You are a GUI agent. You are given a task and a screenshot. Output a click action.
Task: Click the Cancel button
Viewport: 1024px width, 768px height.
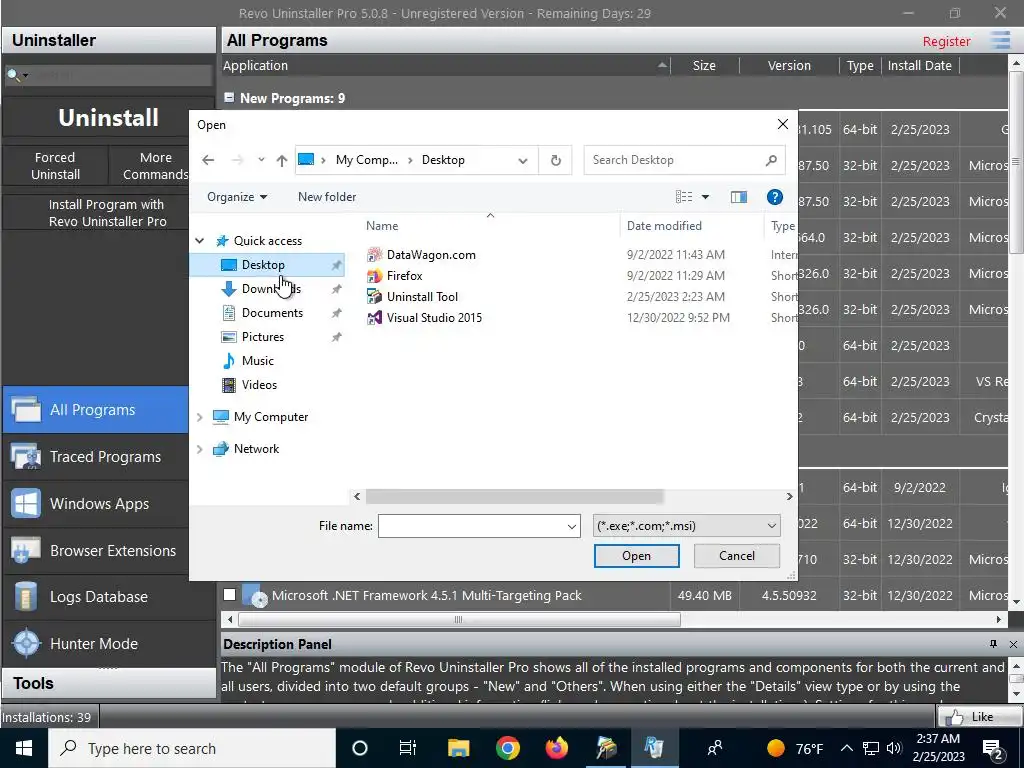tap(737, 556)
